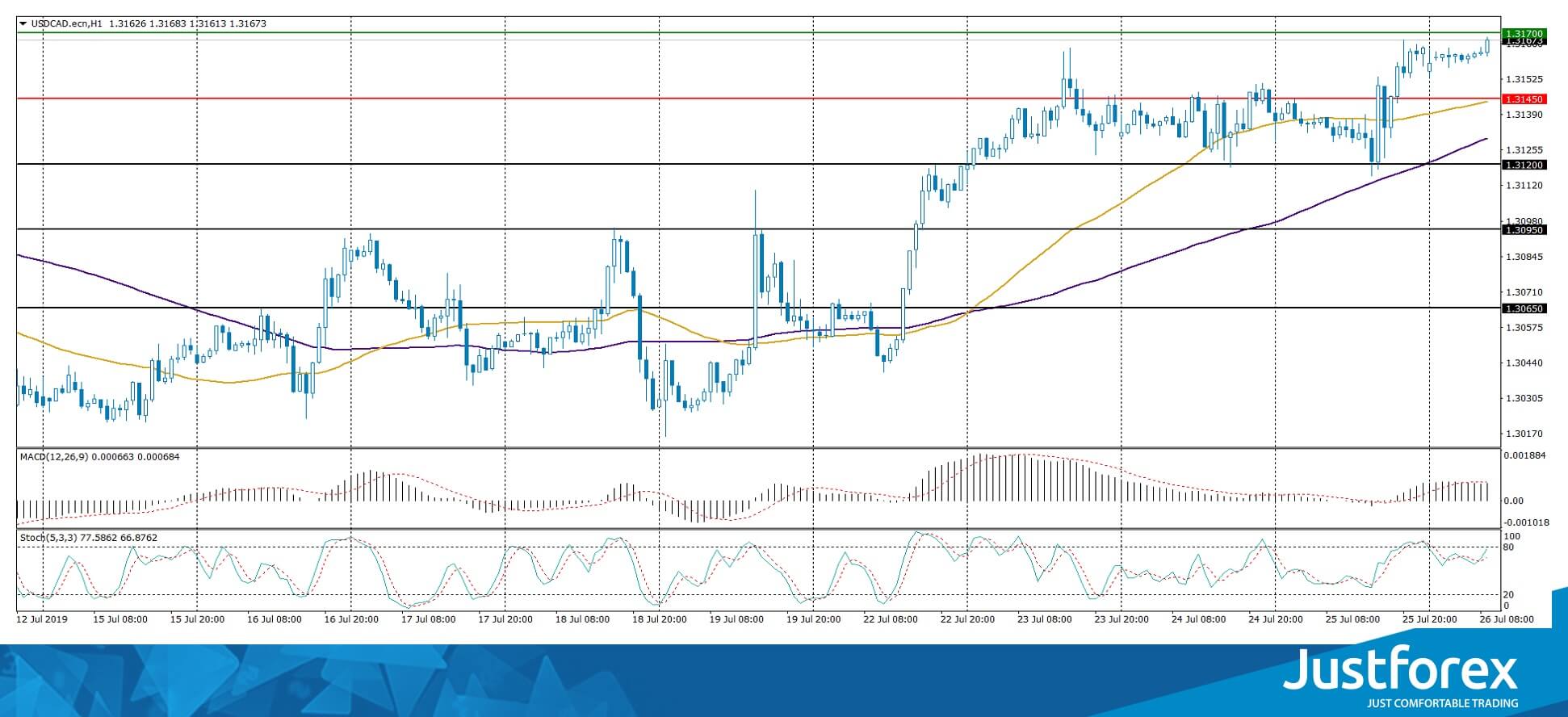Screen dimensions: 1568x717
Task: Click the 16 Jul 20:00 time label
Action: (352, 619)
